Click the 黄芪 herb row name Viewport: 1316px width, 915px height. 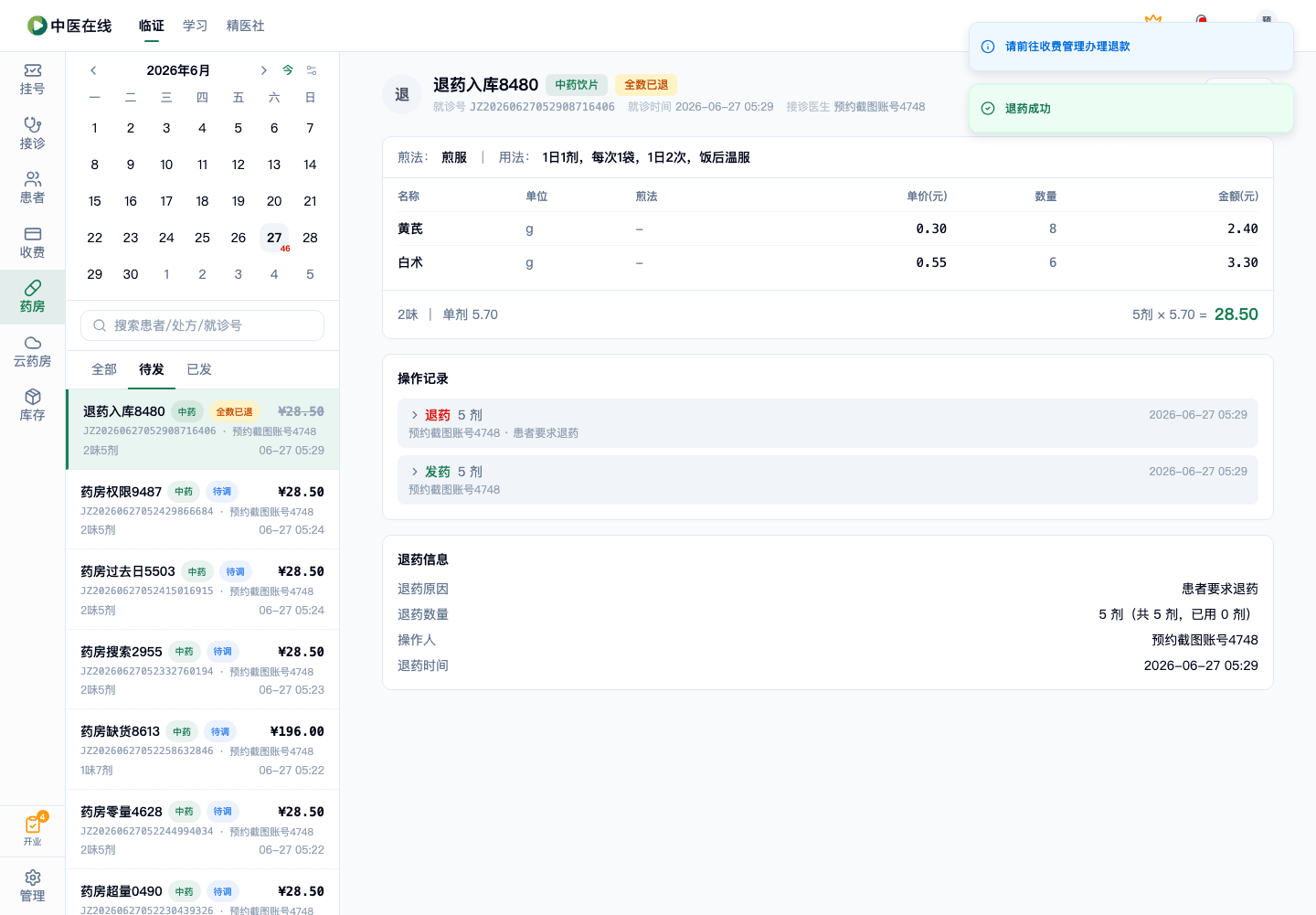(x=410, y=229)
